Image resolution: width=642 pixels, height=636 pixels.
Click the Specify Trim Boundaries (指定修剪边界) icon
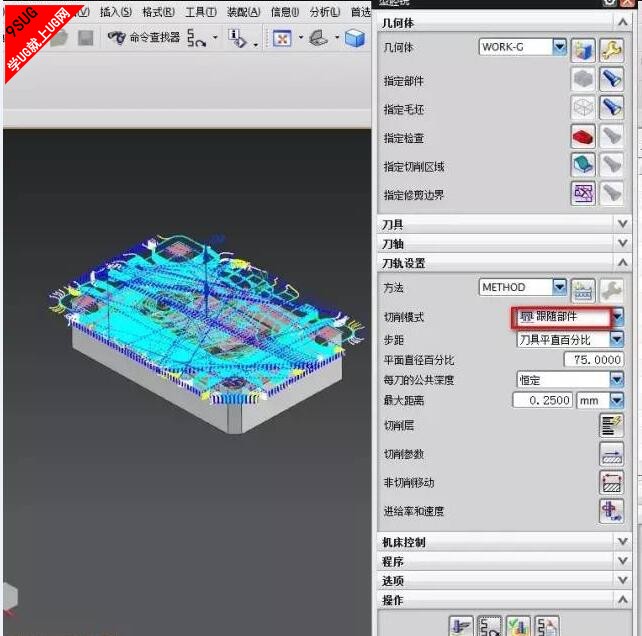coord(583,193)
